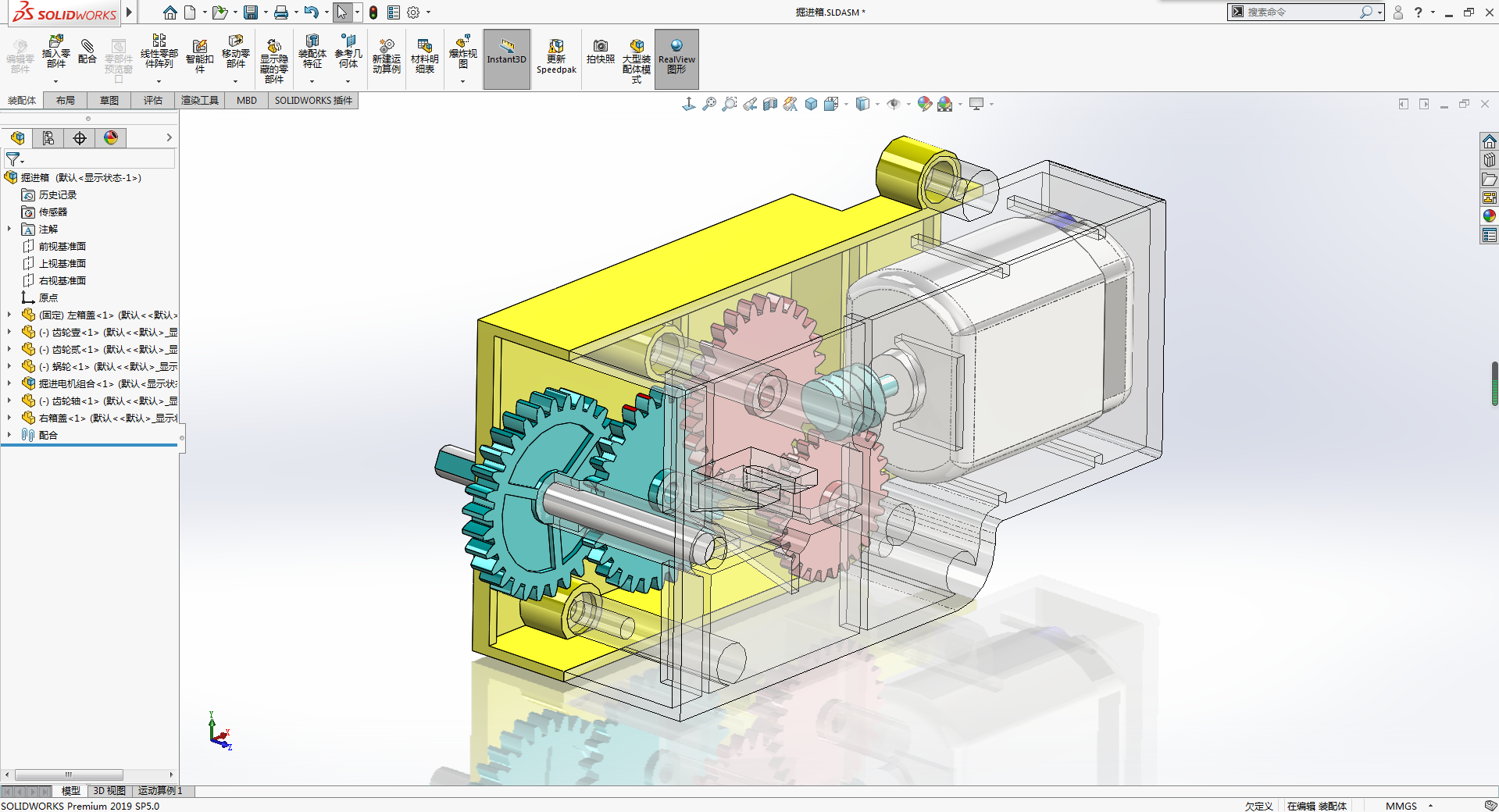Click the filter funnel in the feature tree

(x=13, y=159)
